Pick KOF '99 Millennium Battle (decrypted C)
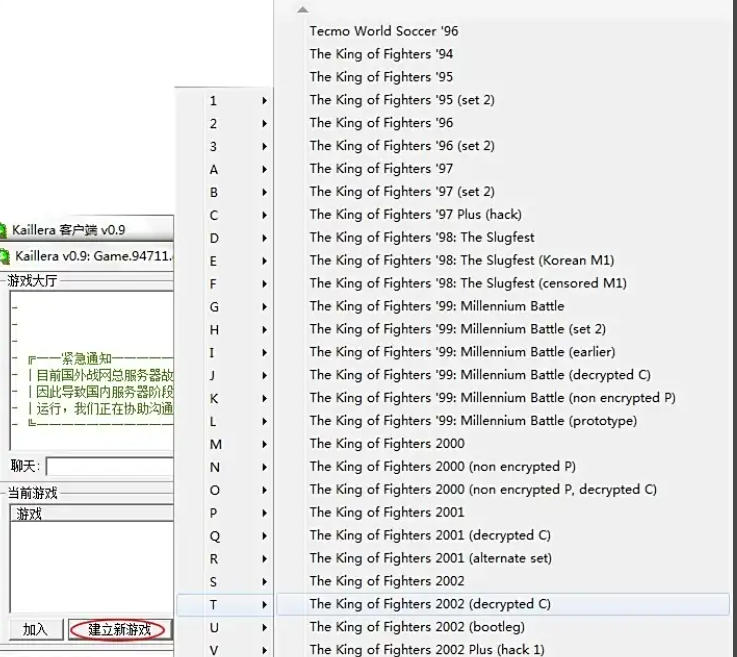The width and height of the screenshot is (737, 657). click(503, 375)
